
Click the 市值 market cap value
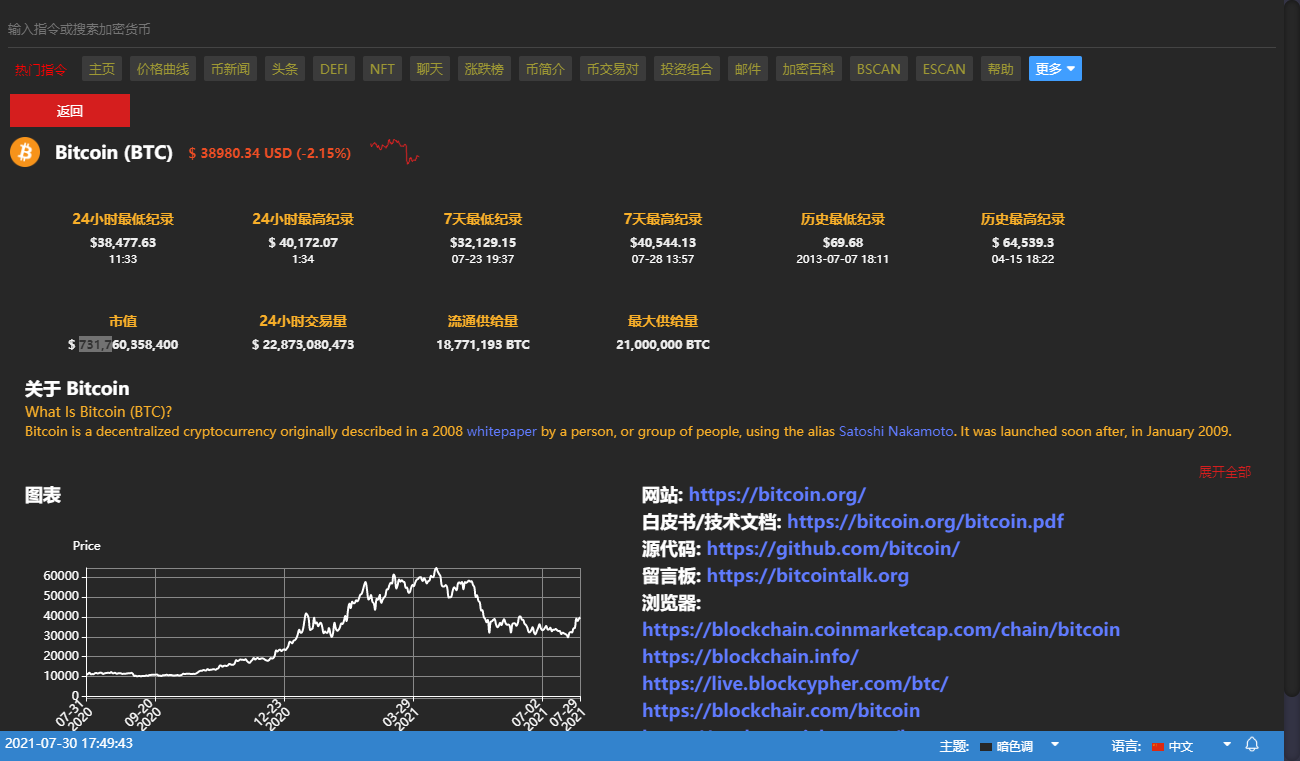point(123,344)
